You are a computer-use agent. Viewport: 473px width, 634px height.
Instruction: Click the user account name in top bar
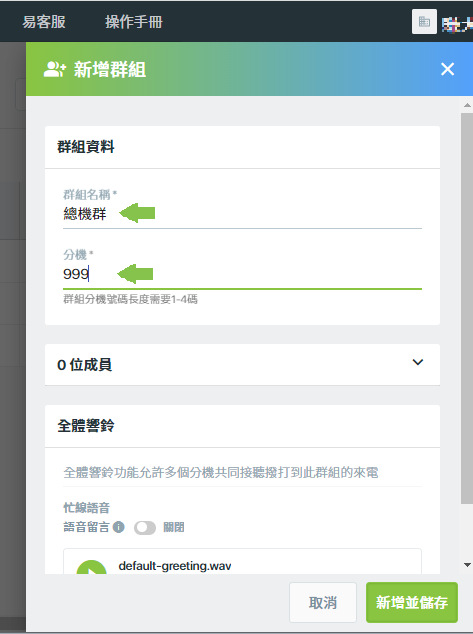(457, 25)
